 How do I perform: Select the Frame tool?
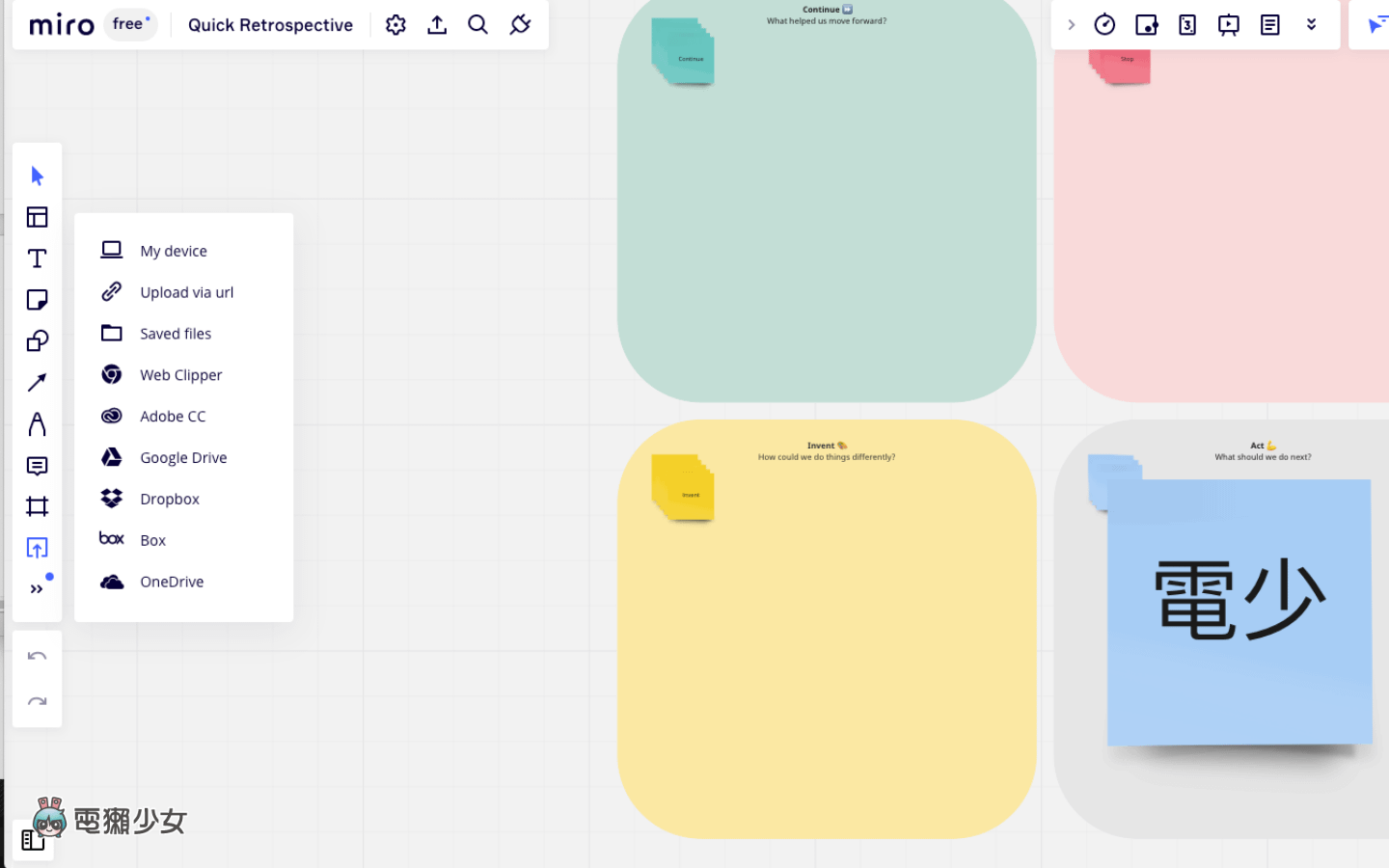pos(37,506)
